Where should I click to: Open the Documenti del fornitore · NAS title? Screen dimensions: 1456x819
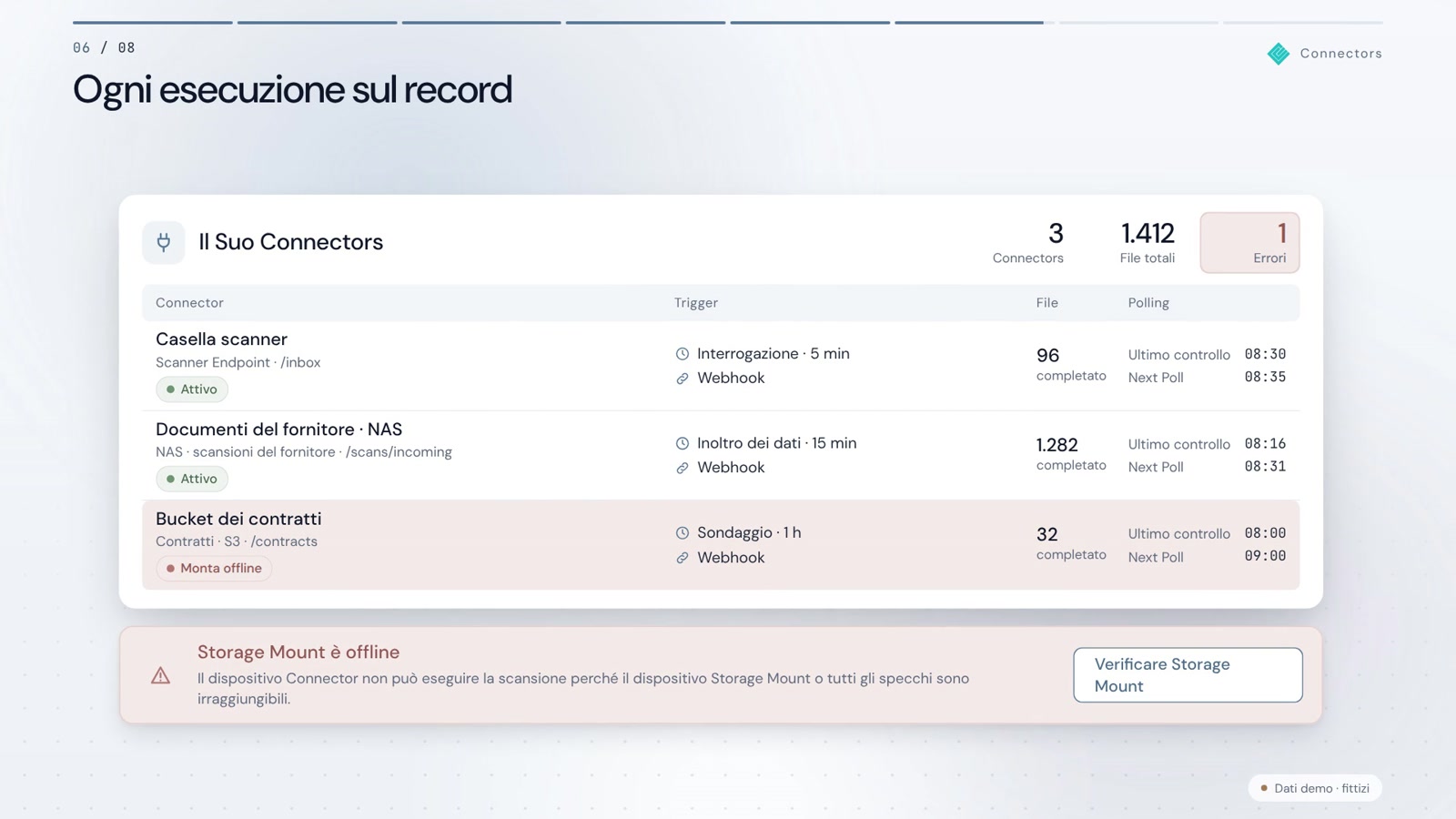pos(278,430)
